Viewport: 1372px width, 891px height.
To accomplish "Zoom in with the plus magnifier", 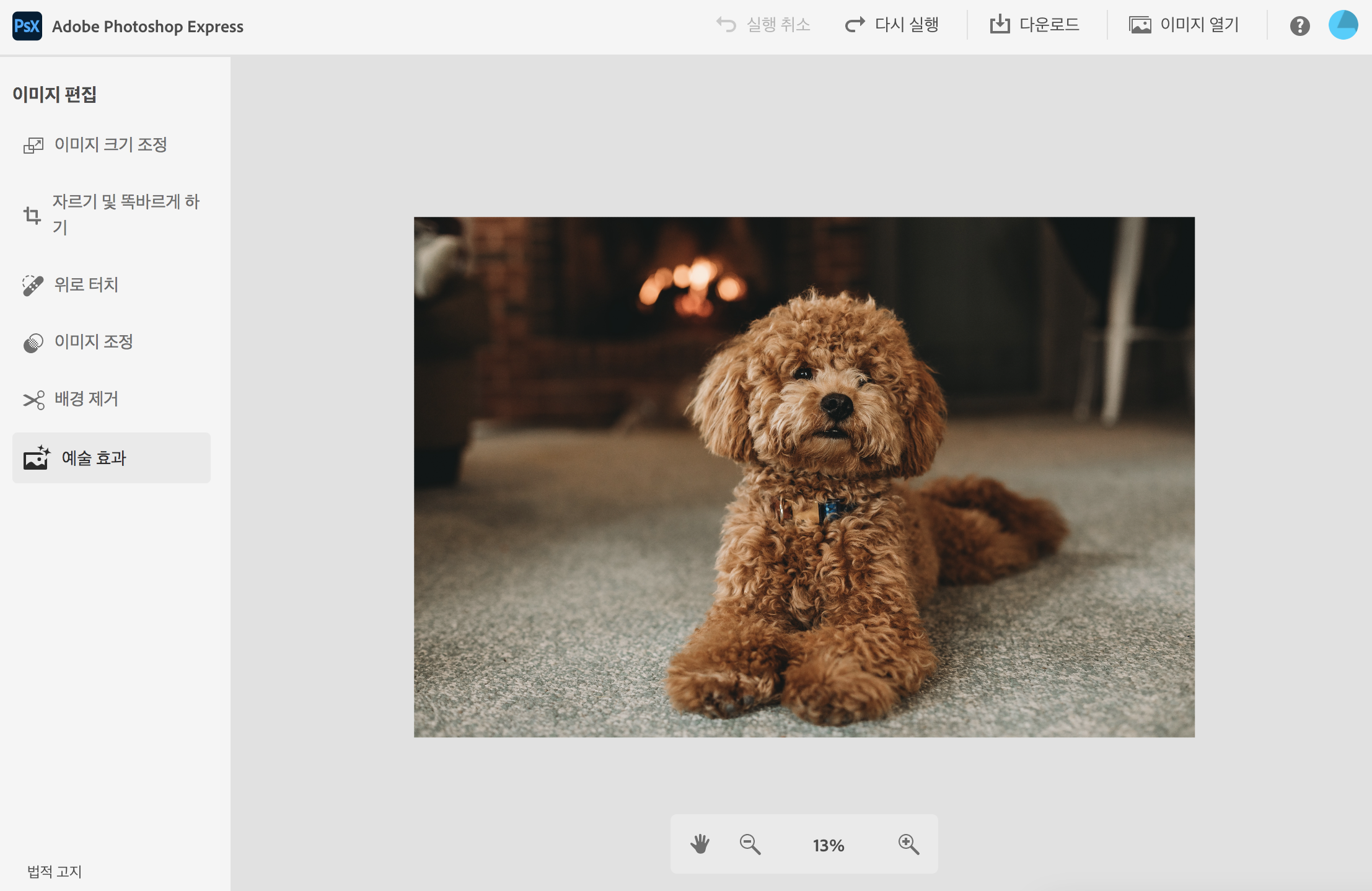I will [908, 844].
